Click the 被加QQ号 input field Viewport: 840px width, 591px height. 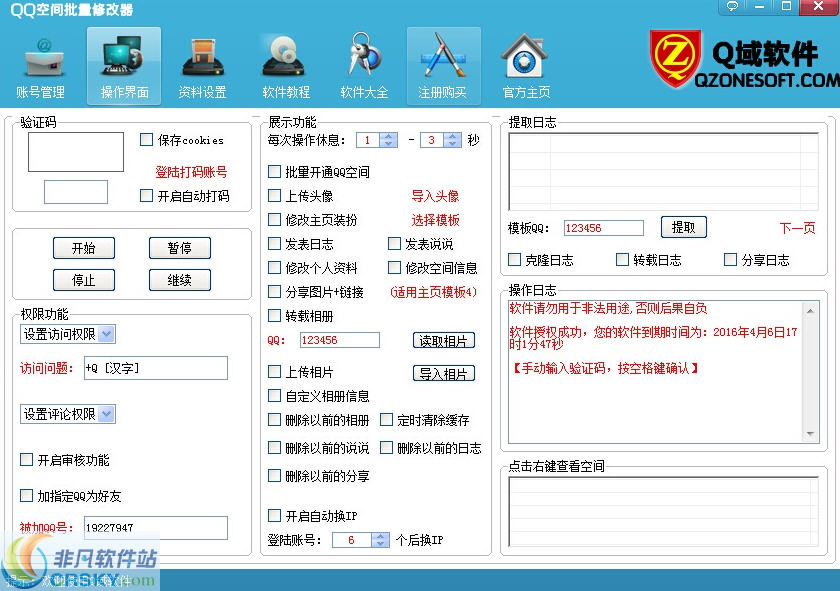coord(155,528)
